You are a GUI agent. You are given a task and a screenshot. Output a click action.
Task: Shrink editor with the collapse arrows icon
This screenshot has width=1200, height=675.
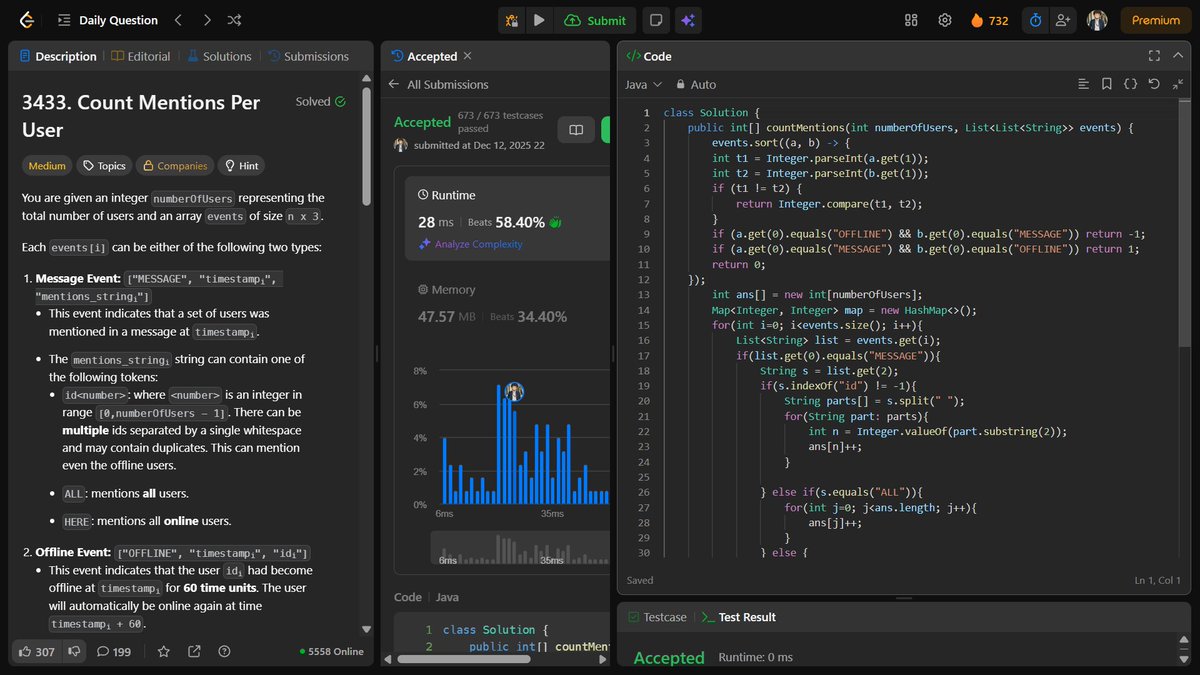(1178, 84)
